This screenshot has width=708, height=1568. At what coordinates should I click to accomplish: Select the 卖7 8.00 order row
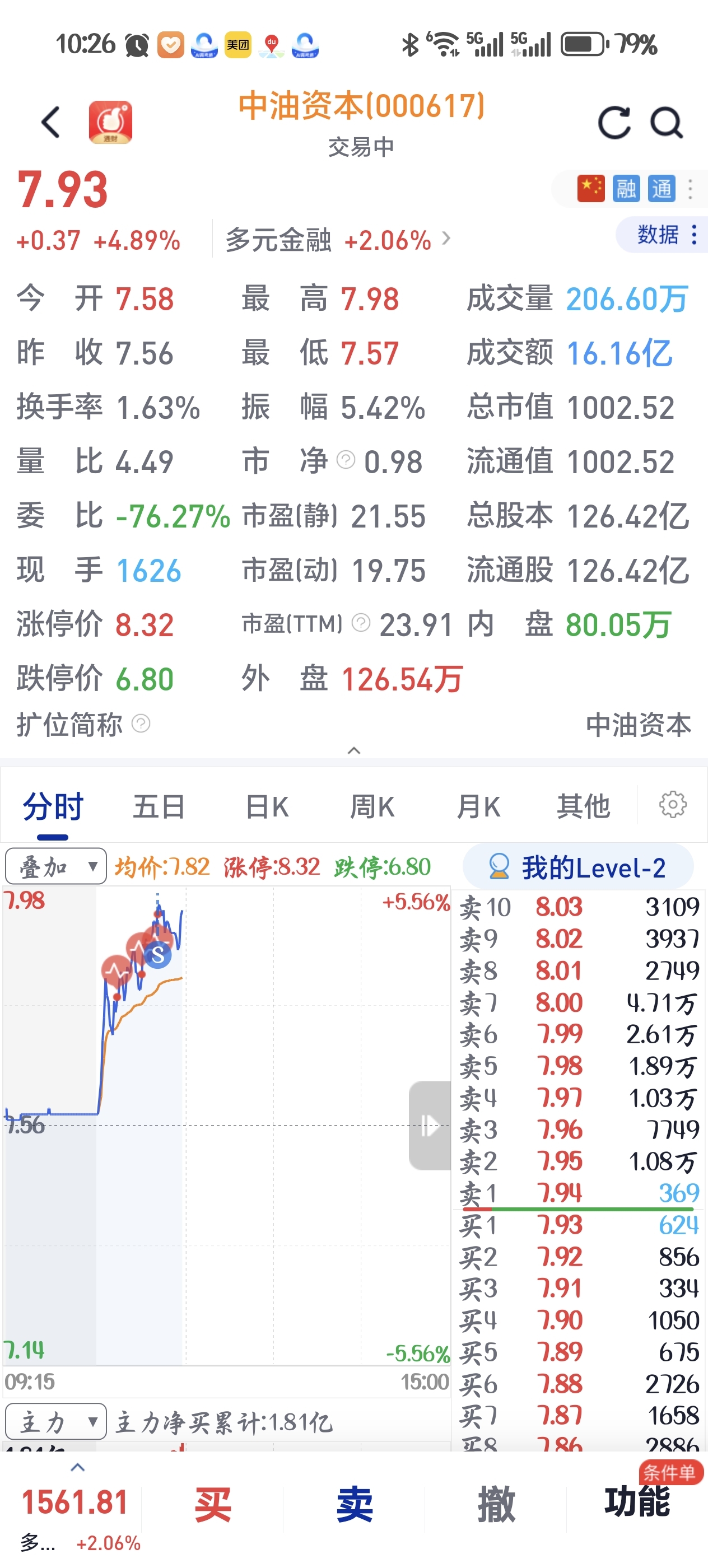tap(579, 1002)
